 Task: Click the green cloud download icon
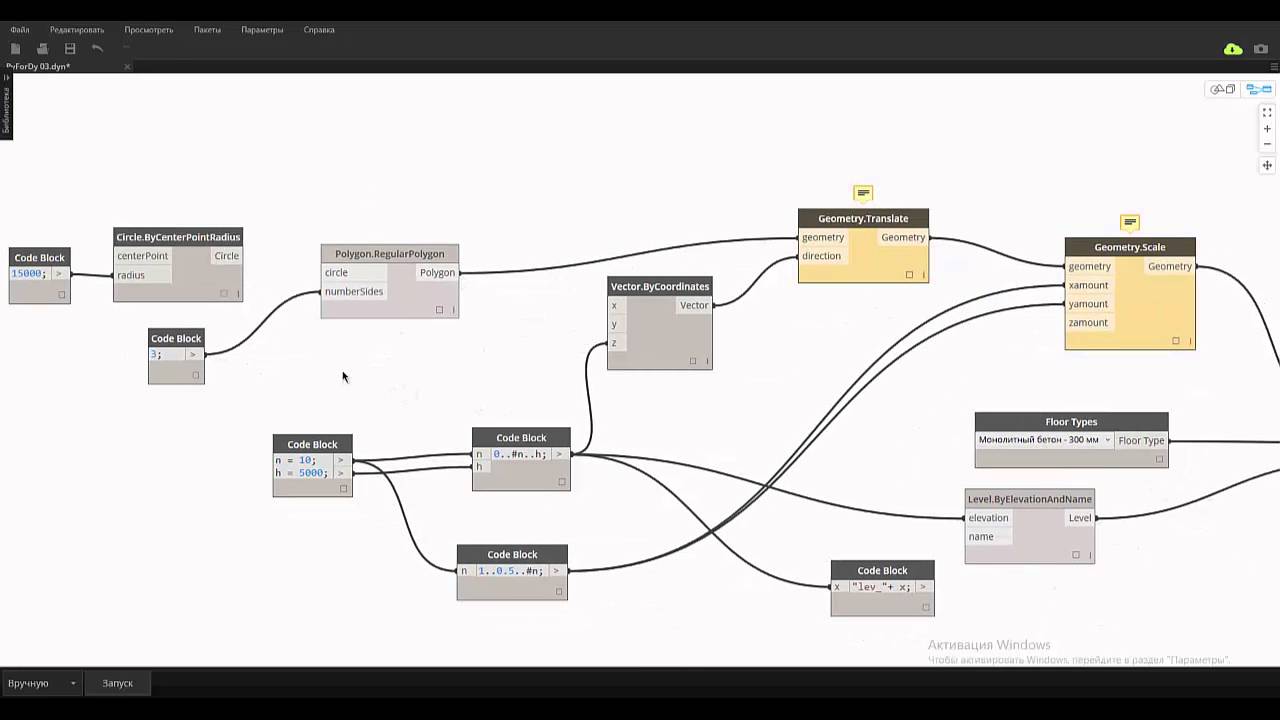(1233, 49)
